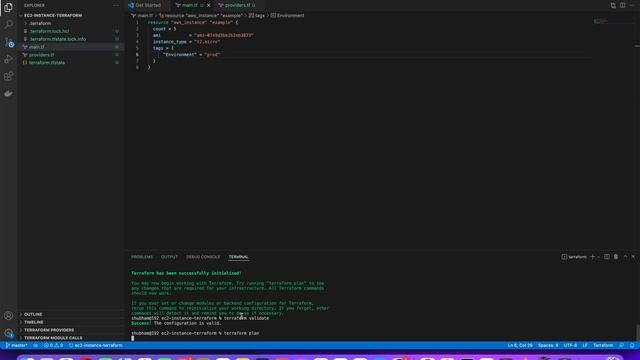Open the new terminal launch profile dropdown
This screenshot has height=360, width=640.
pos(598,257)
